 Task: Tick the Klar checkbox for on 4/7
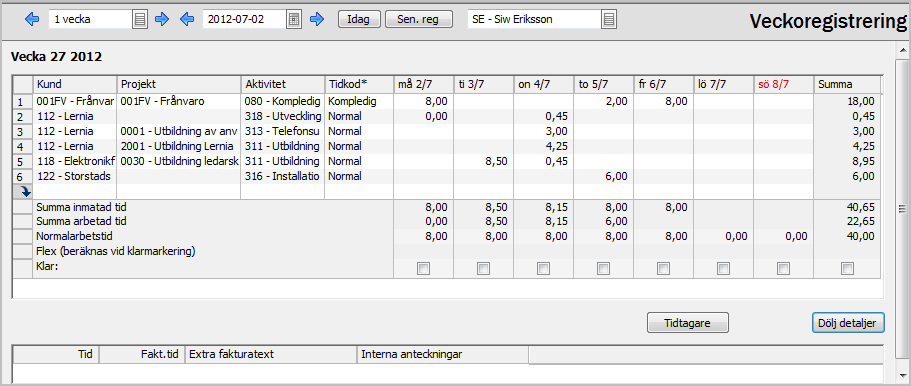(x=543, y=268)
